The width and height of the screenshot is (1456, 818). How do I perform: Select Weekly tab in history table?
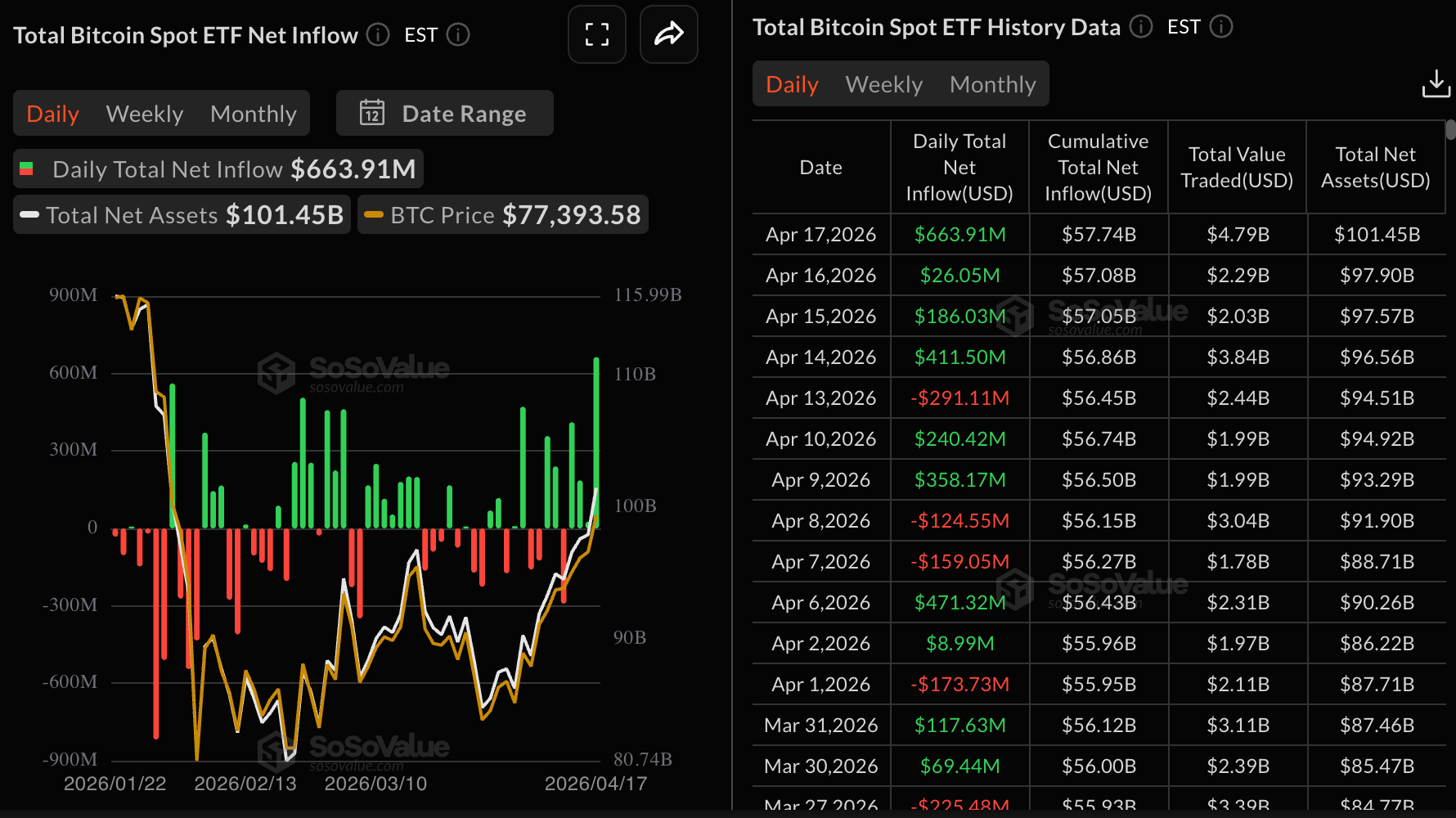tap(883, 84)
